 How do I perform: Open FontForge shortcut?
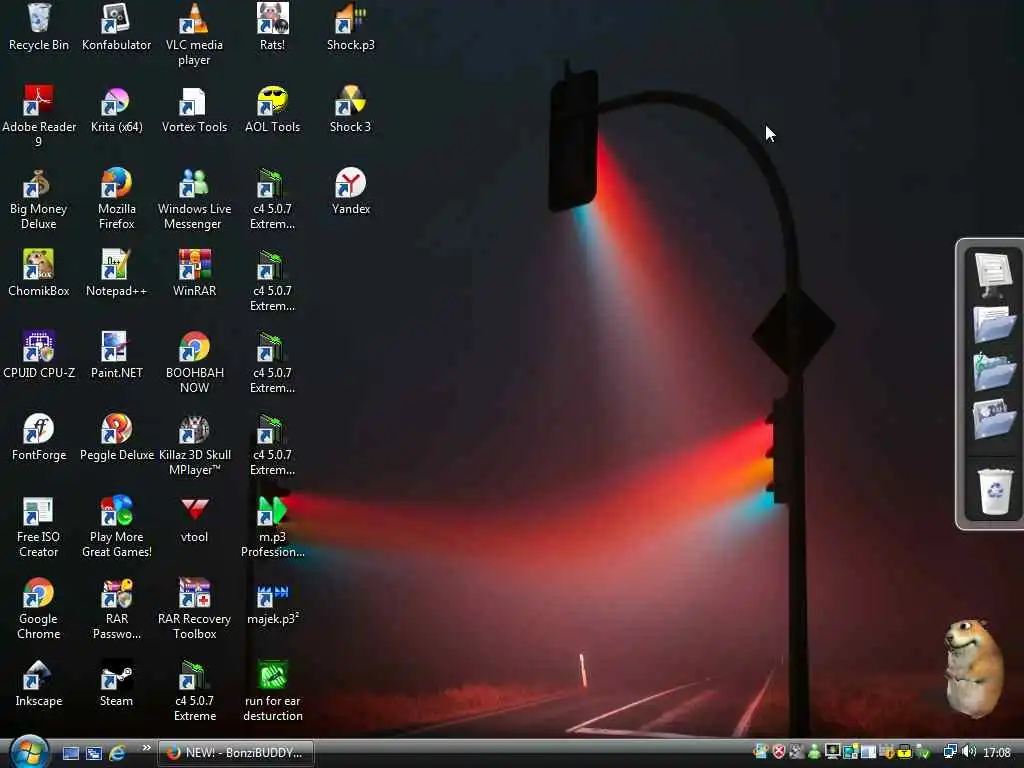(39, 438)
